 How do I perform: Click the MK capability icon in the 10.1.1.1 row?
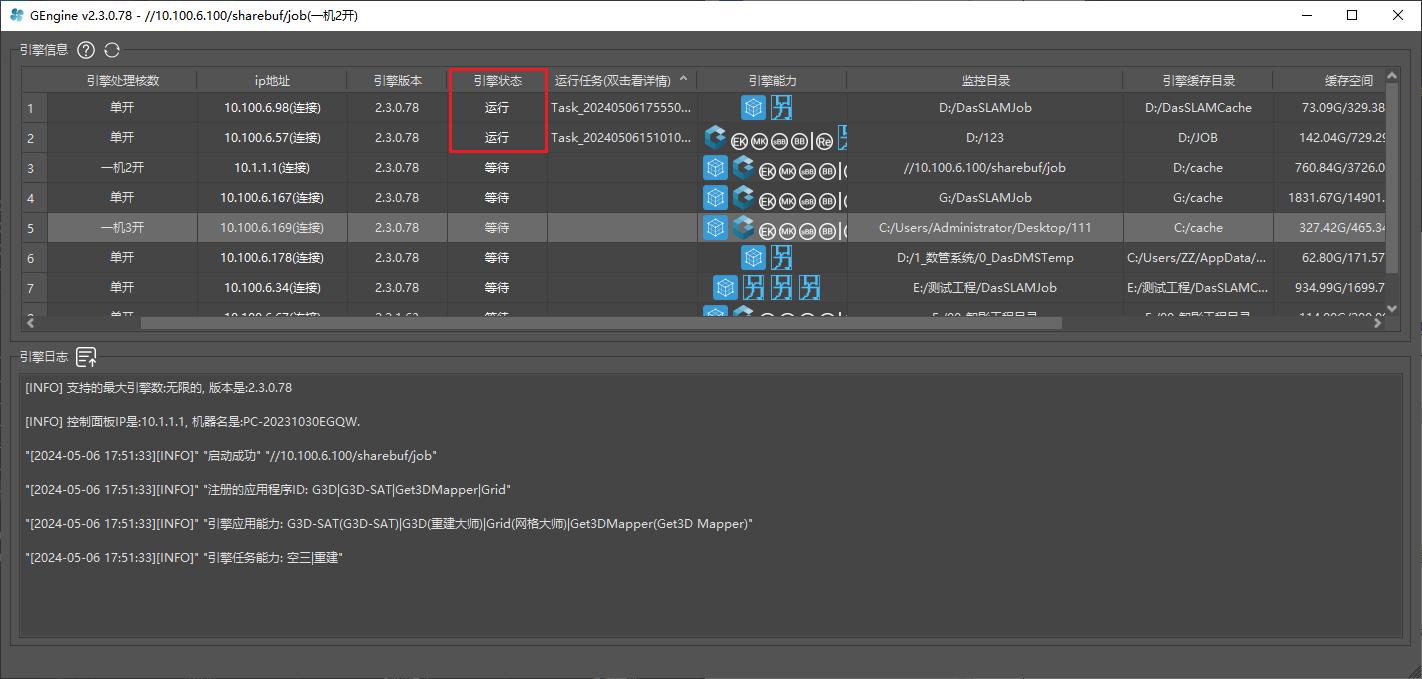click(x=787, y=171)
